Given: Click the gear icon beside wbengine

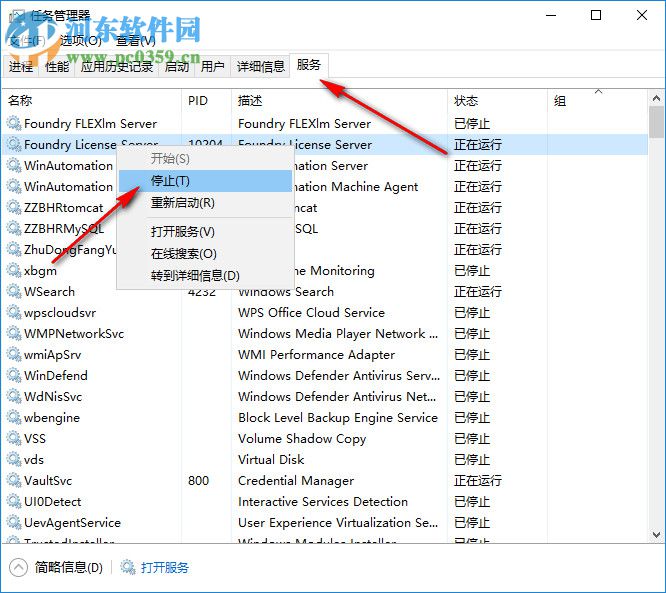Looking at the screenshot, I should click(x=14, y=418).
